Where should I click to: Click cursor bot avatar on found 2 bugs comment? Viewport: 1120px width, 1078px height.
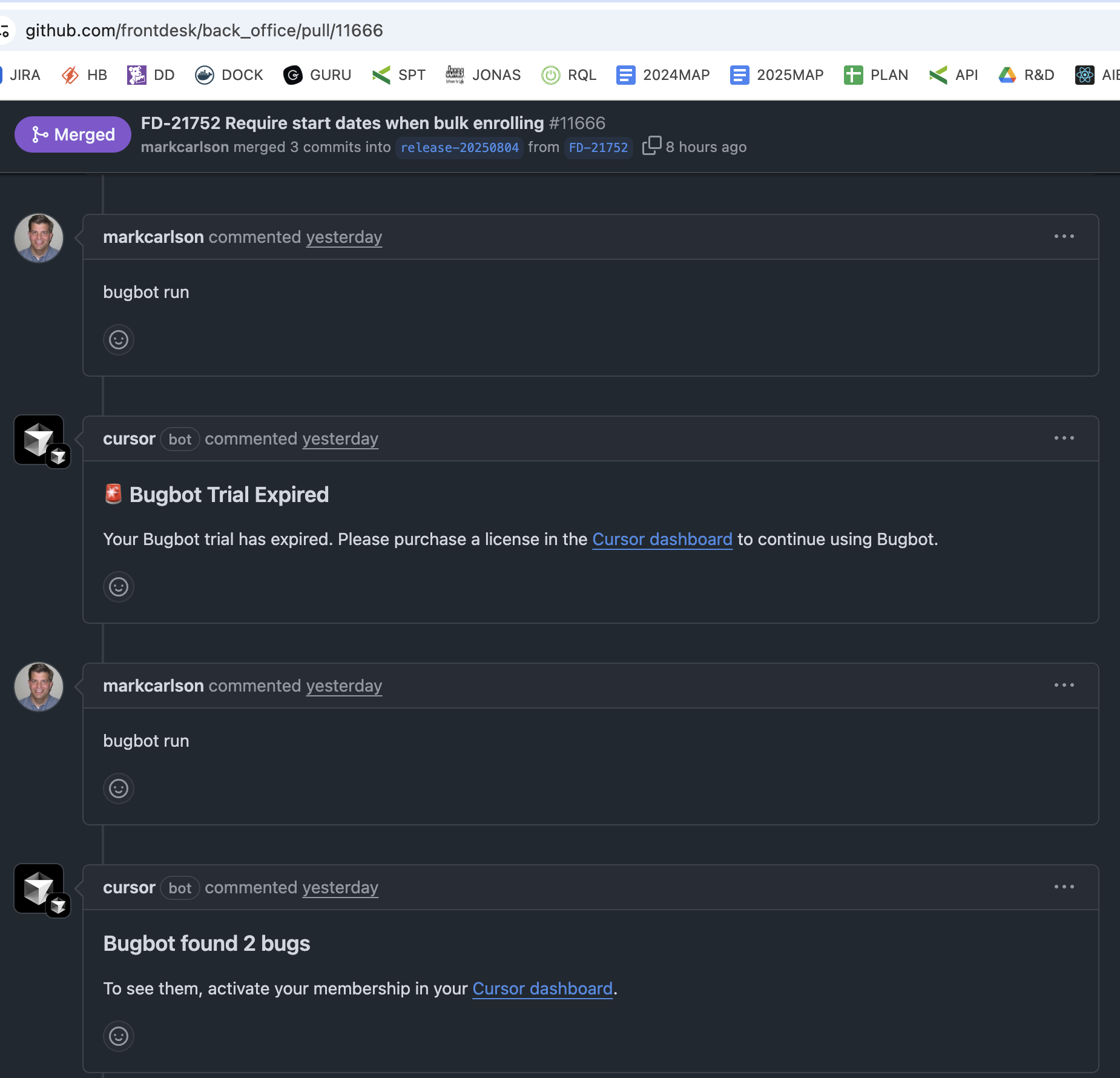point(39,888)
